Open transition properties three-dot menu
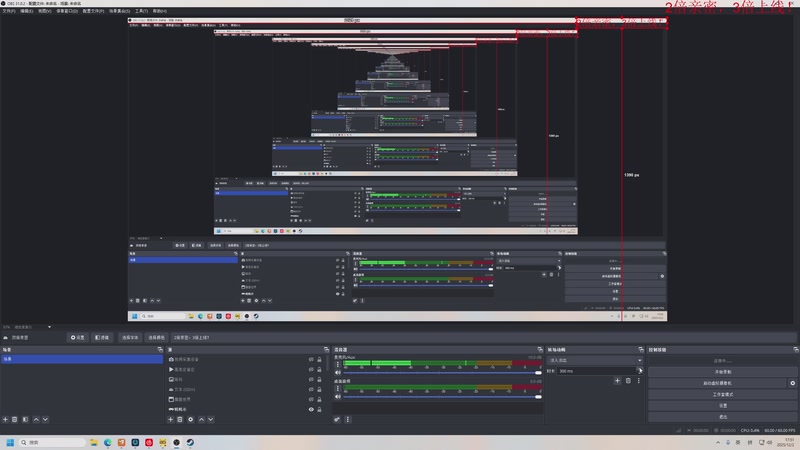The height and width of the screenshot is (450, 800). [638, 381]
